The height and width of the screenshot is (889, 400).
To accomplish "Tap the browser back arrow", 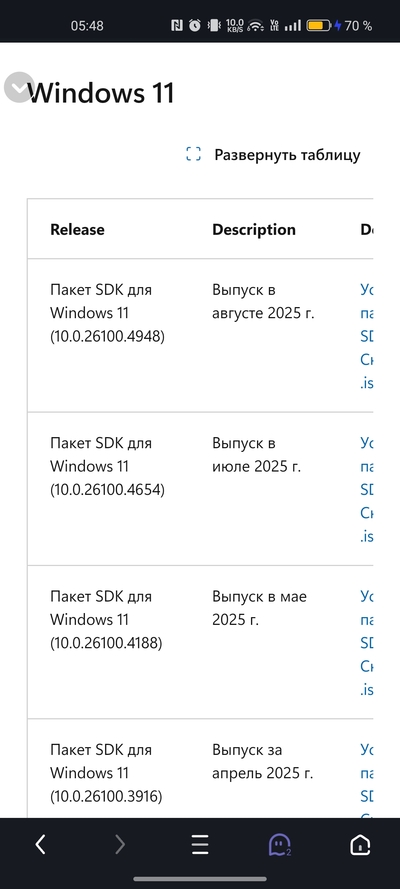I will [x=40, y=845].
